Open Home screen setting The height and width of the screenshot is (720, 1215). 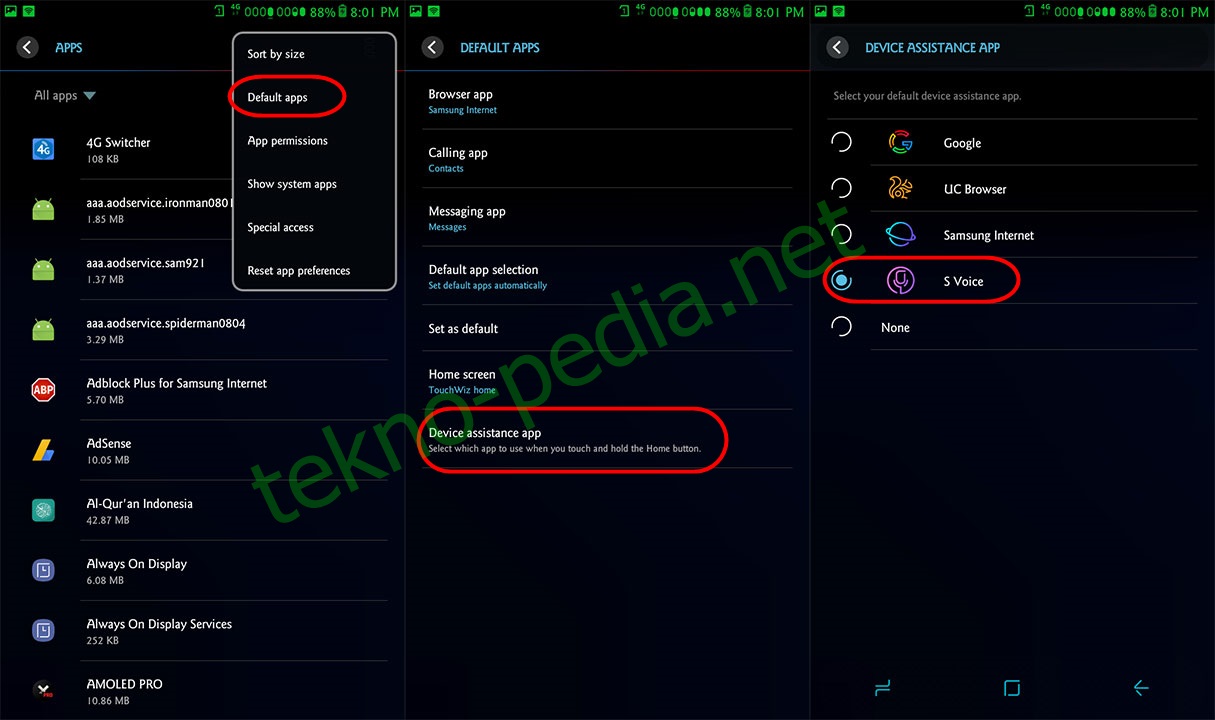(x=610, y=380)
